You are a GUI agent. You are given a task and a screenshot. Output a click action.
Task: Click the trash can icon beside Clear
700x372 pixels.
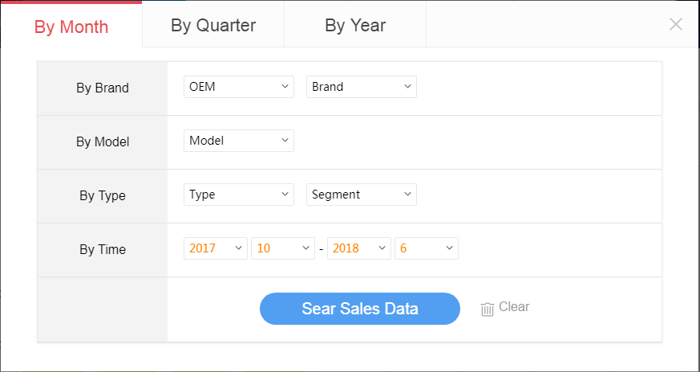tap(487, 309)
